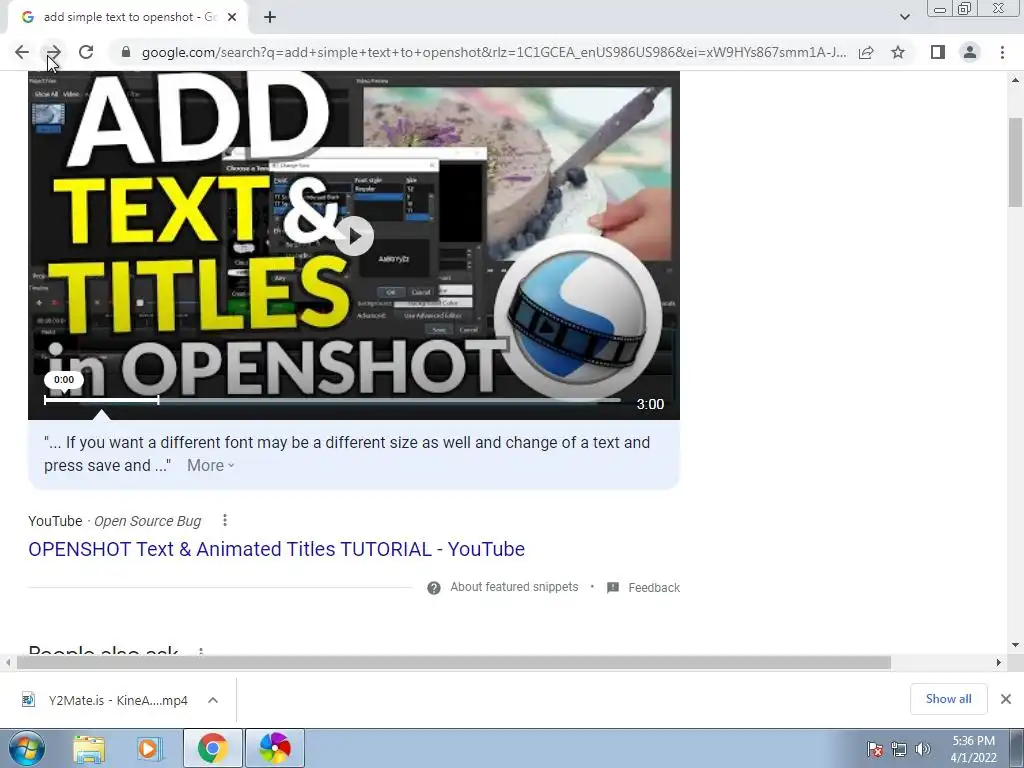Reload the Google search page
The width and height of the screenshot is (1024, 768).
(86, 52)
